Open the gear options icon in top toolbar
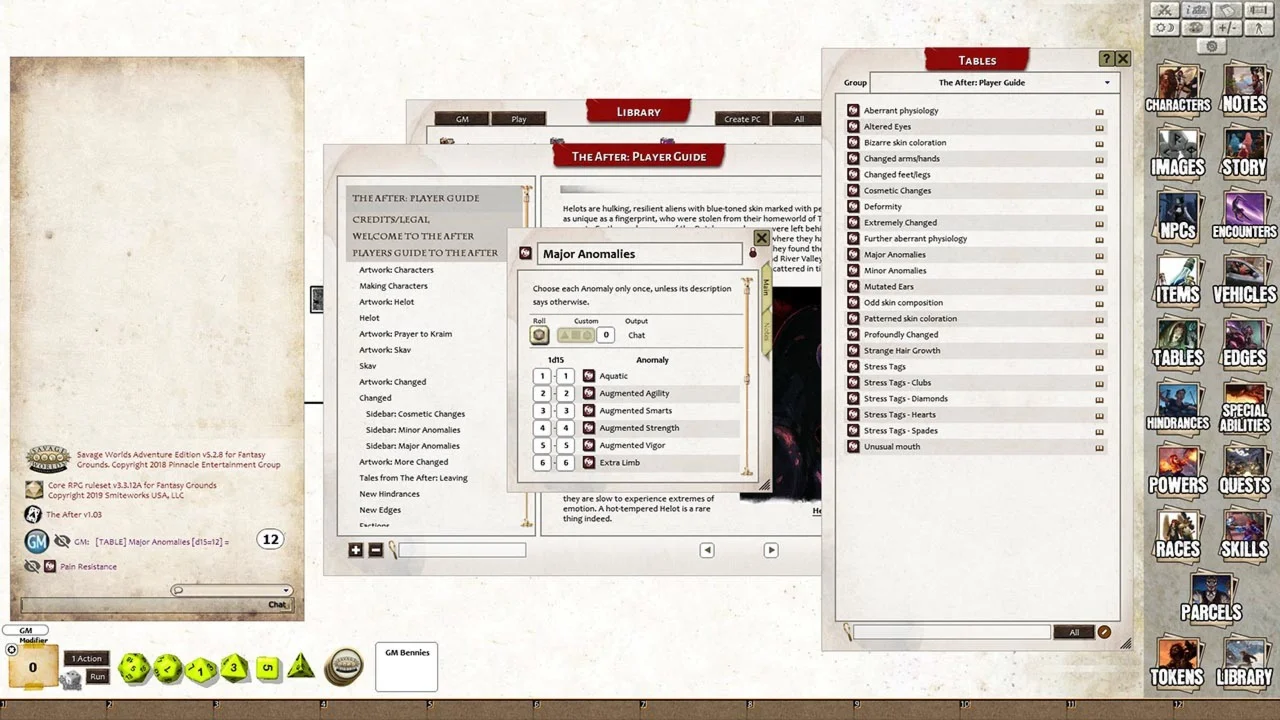The image size is (1280, 720). click(x=1212, y=46)
